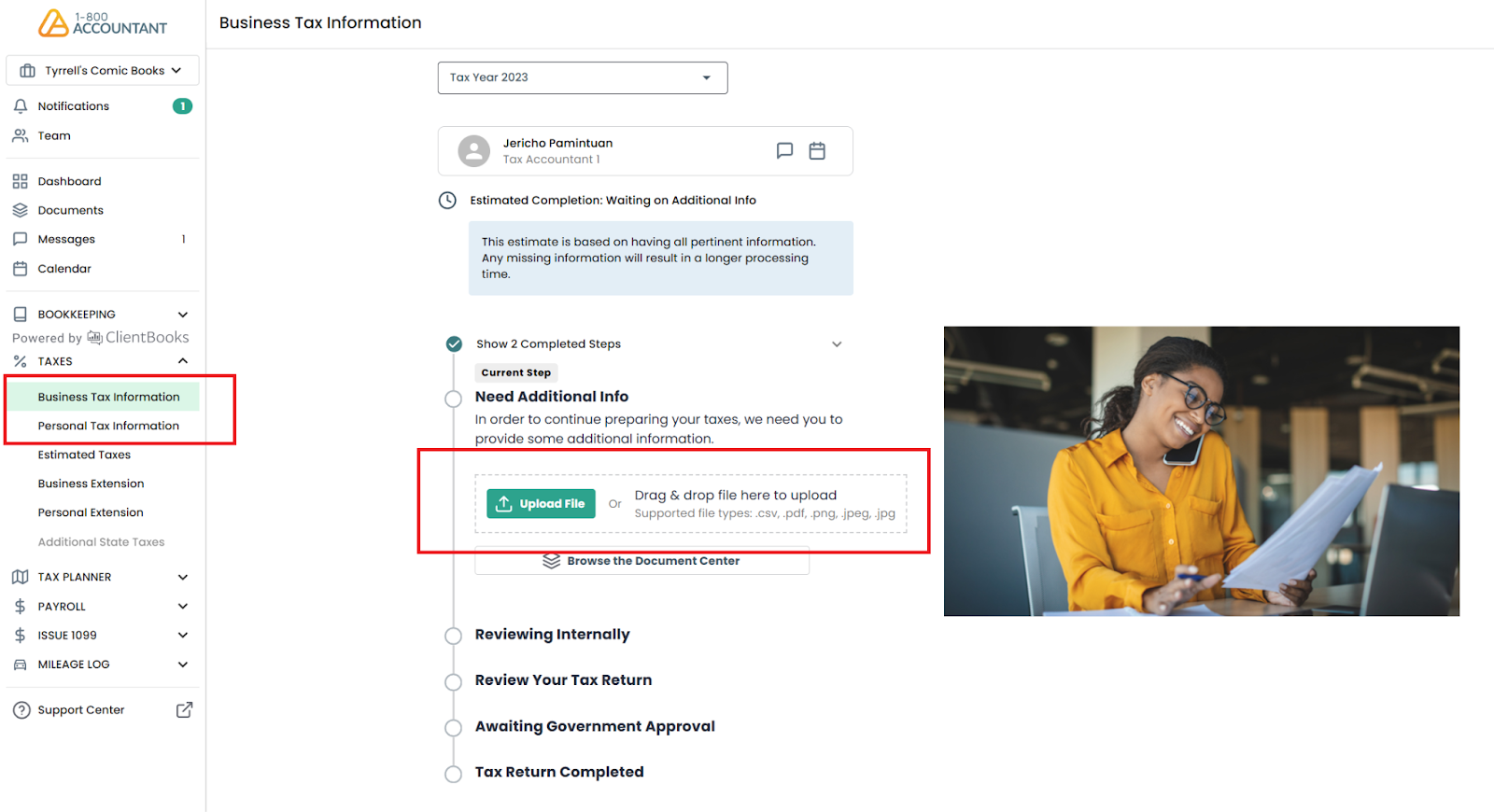
Task: Expand the BOOKKEEPING section
Action: tap(183, 315)
